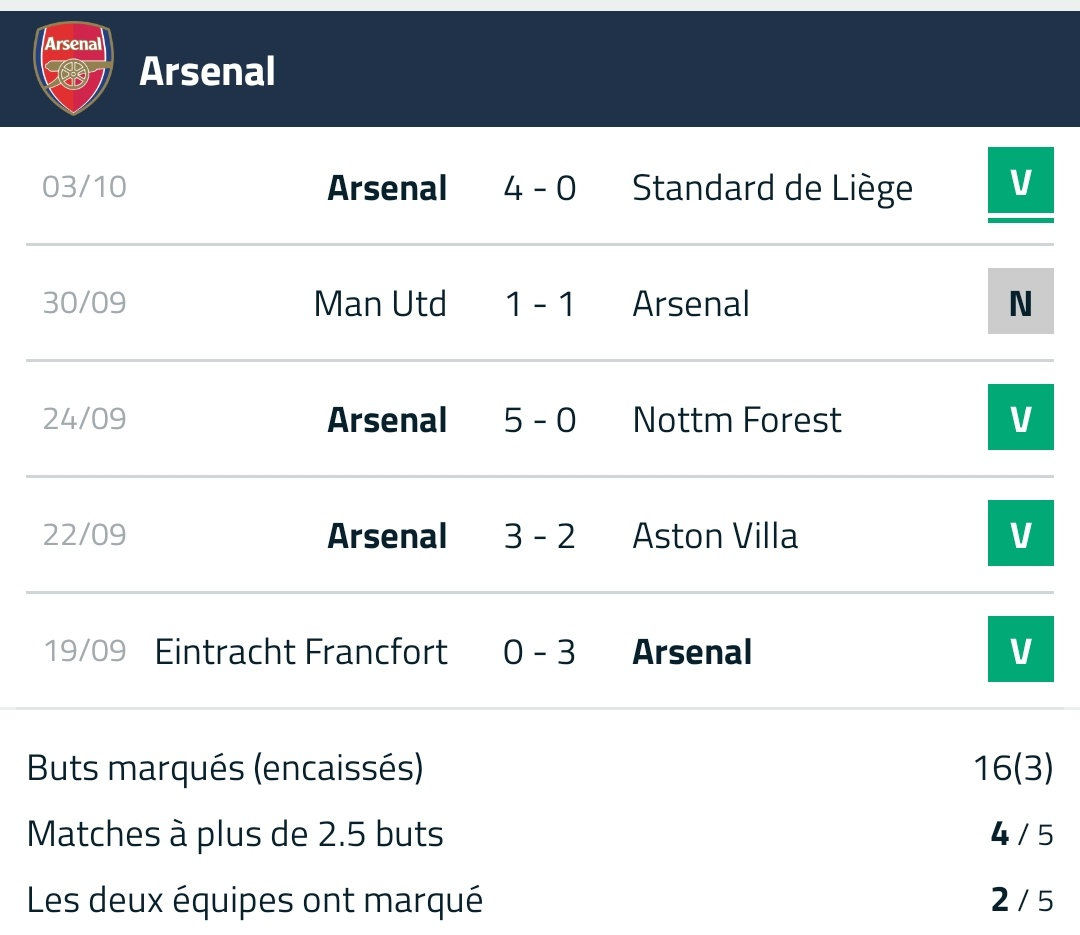
Task: Click the Buts marqués (encaissés) stat row
Action: tap(540, 768)
